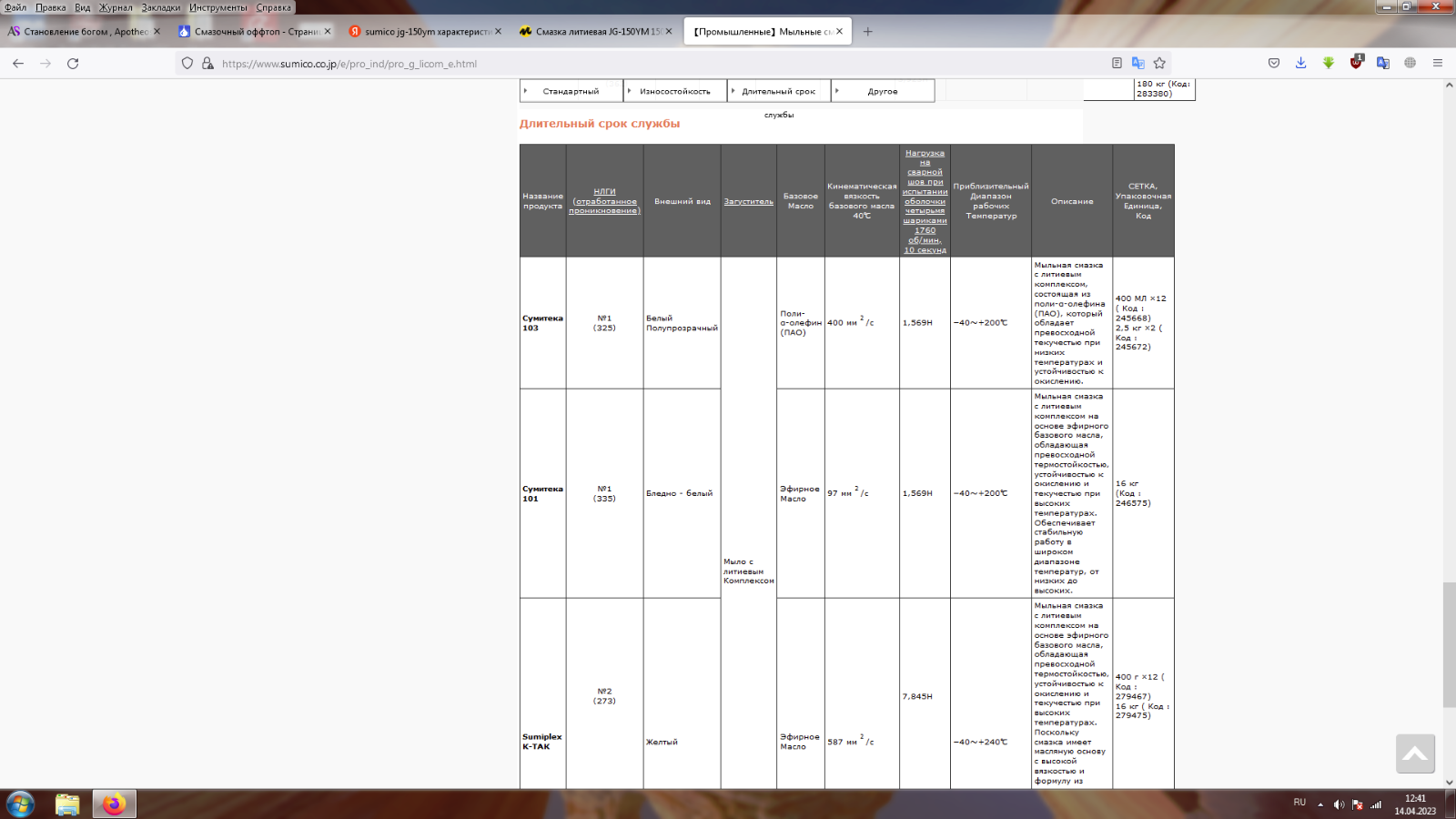The width and height of the screenshot is (1456, 819).
Task: Click the RU language indicator
Action: click(1299, 803)
